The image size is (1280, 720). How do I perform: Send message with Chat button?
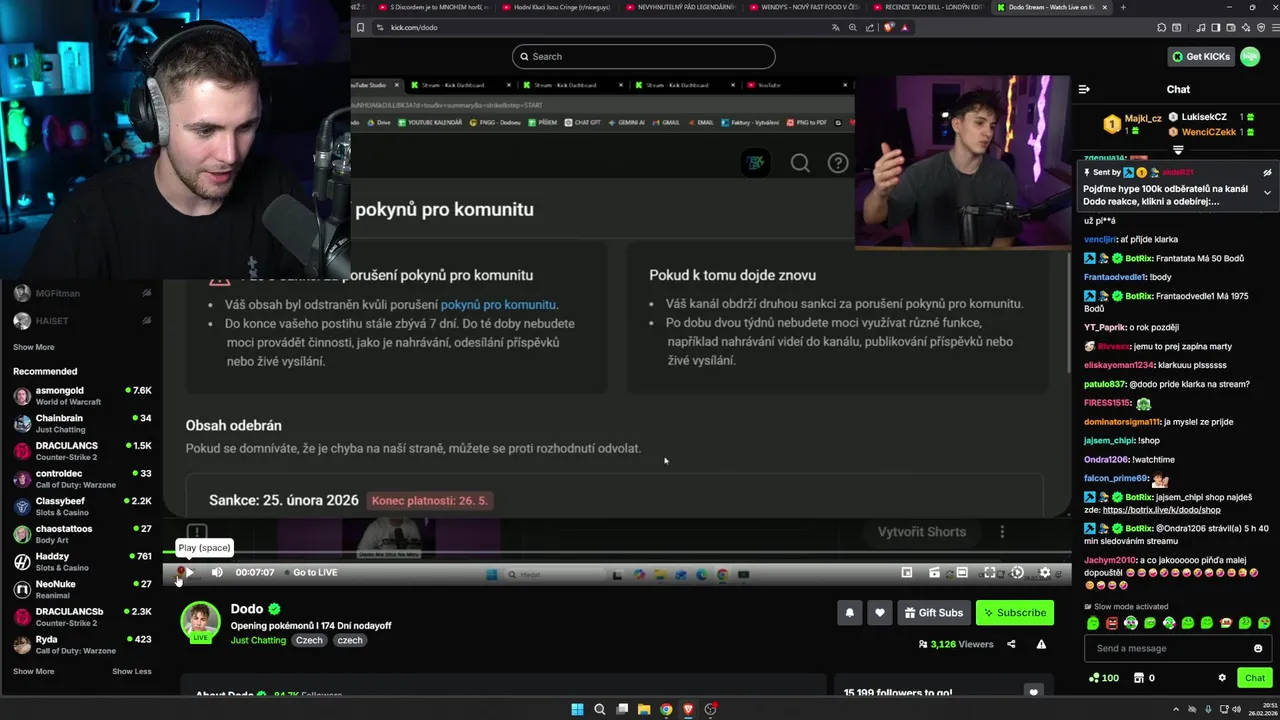[1254, 678]
